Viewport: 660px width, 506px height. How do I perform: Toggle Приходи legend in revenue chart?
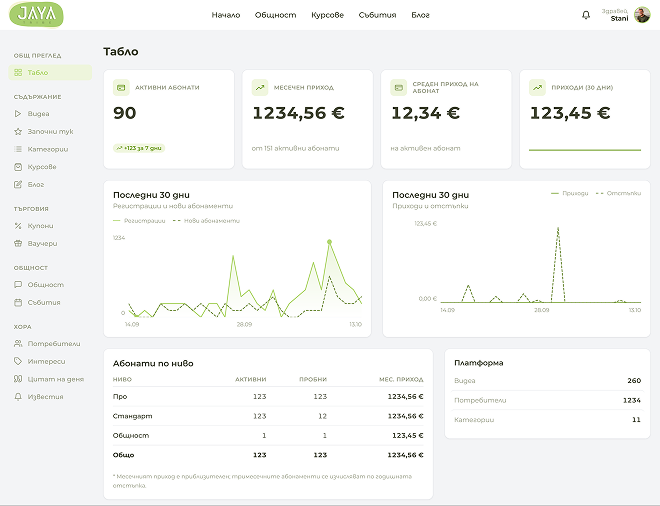[x=570, y=193]
